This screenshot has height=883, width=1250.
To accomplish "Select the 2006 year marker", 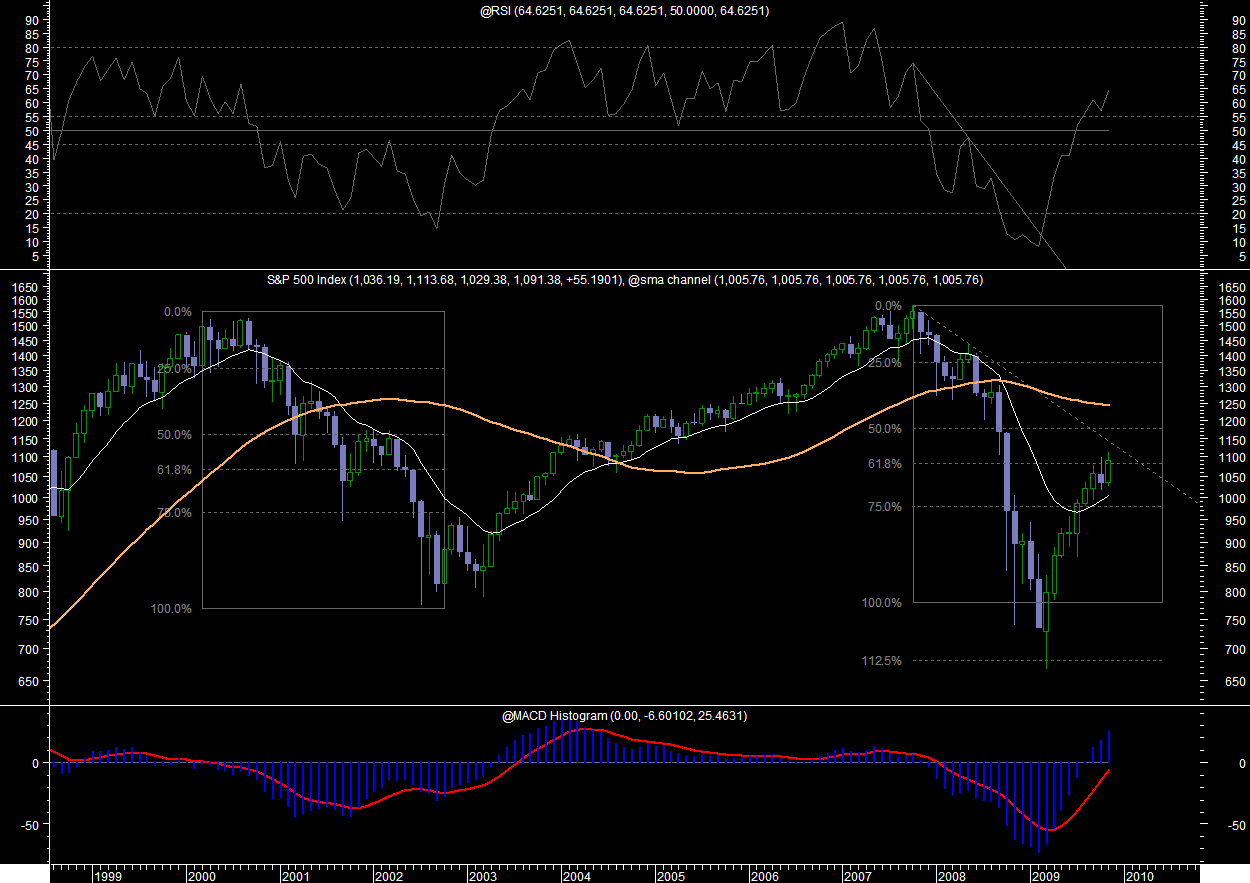I will (765, 876).
